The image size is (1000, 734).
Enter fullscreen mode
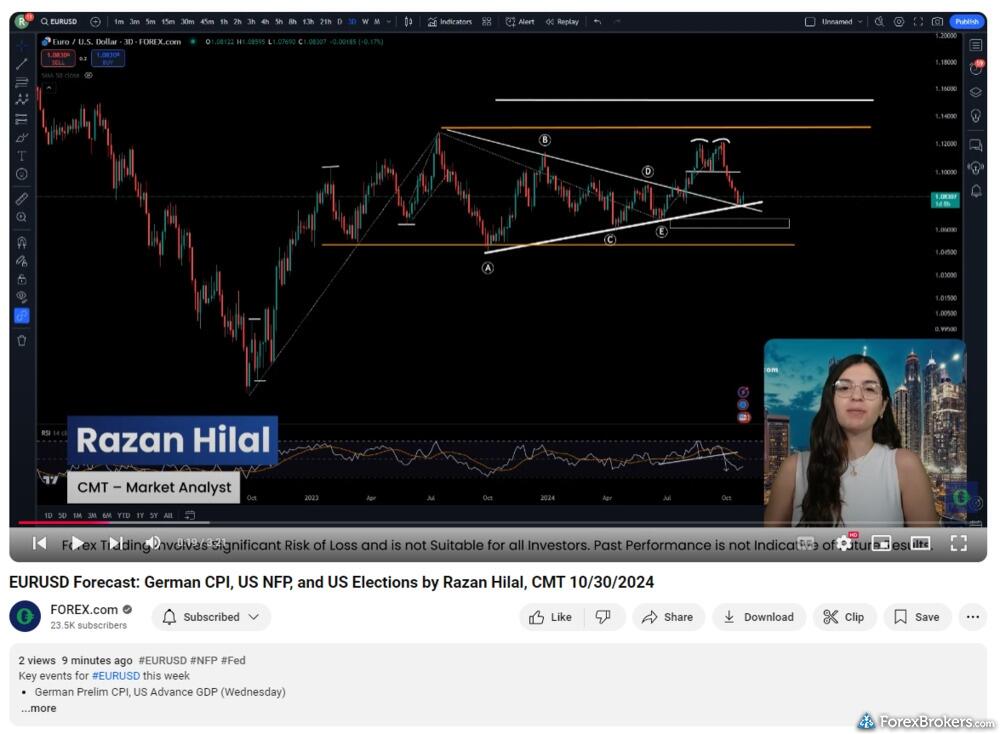pos(958,543)
